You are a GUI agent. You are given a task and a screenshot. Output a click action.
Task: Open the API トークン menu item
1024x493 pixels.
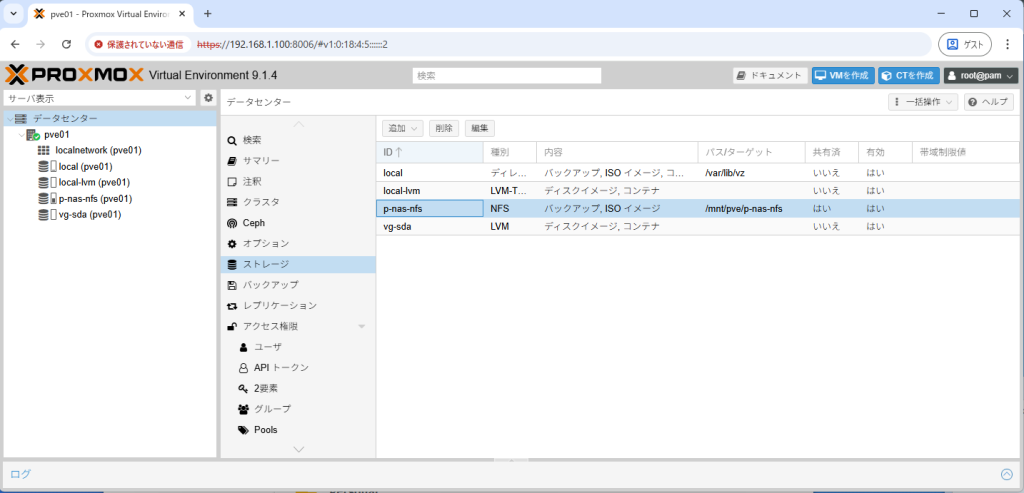pyautogui.click(x=298, y=368)
